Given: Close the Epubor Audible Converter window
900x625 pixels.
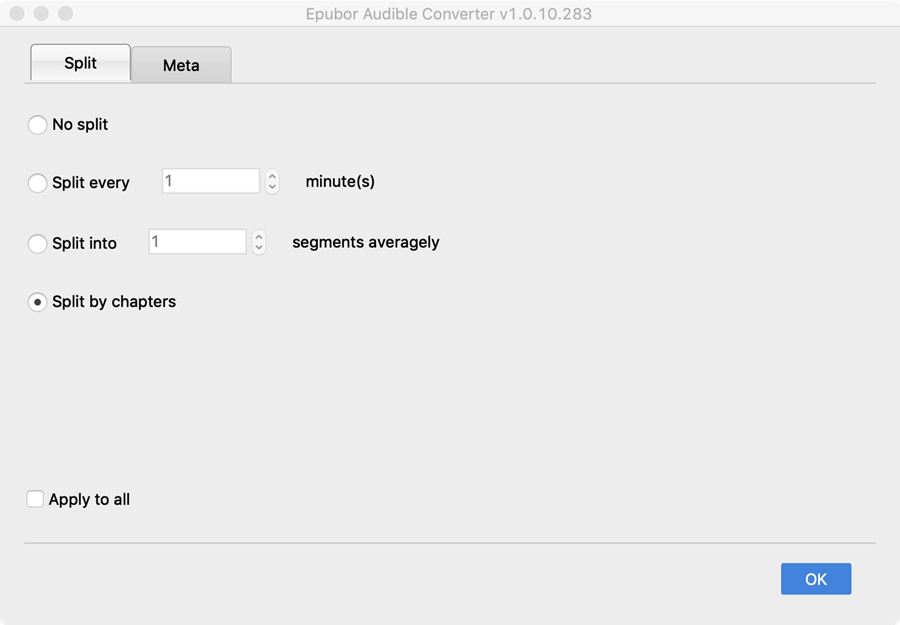Looking at the screenshot, I should [18, 14].
